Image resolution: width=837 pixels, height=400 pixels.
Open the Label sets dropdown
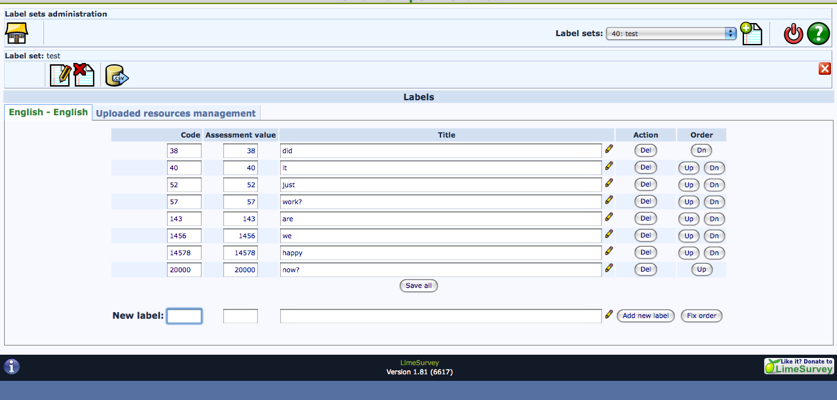(670, 33)
